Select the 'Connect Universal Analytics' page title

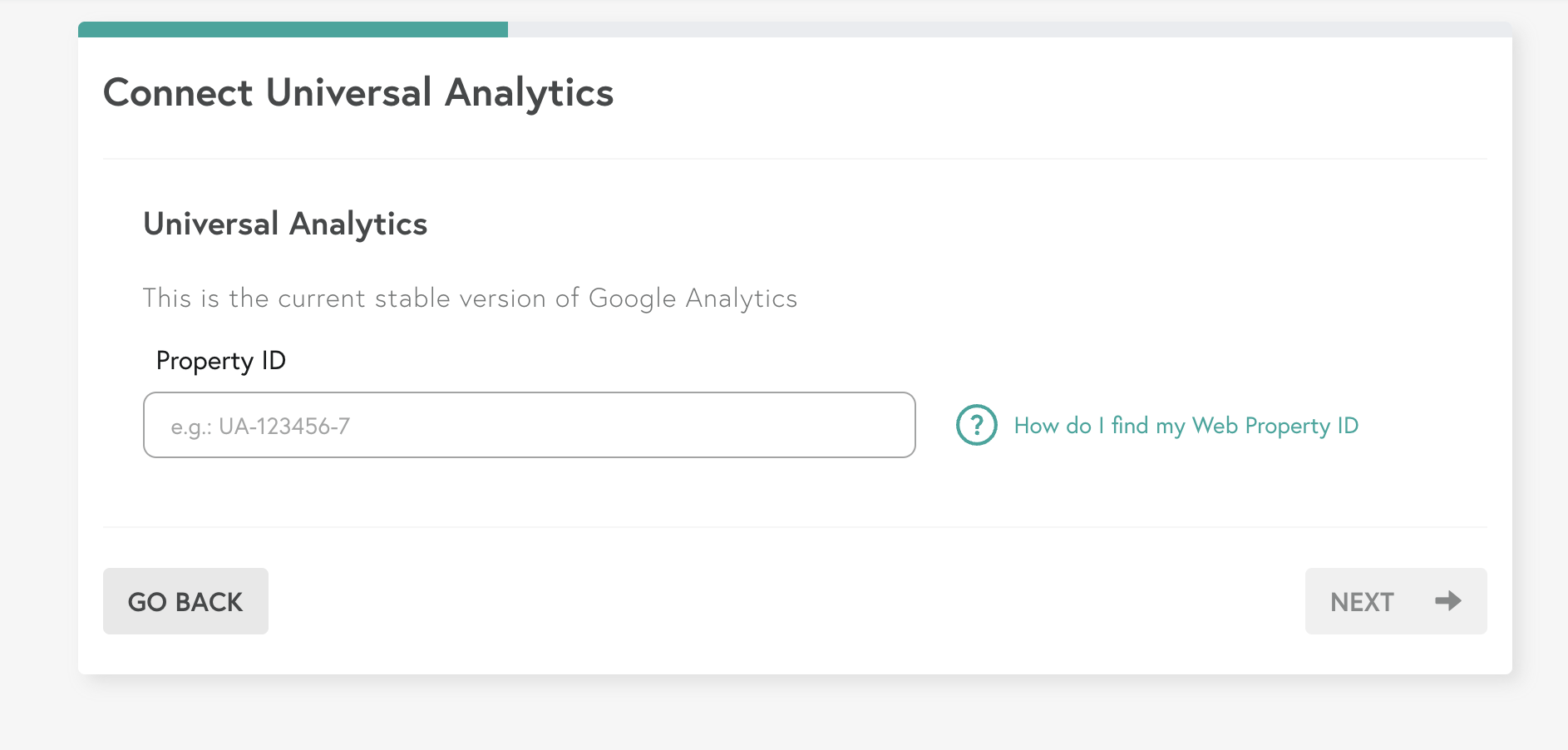pos(358,92)
